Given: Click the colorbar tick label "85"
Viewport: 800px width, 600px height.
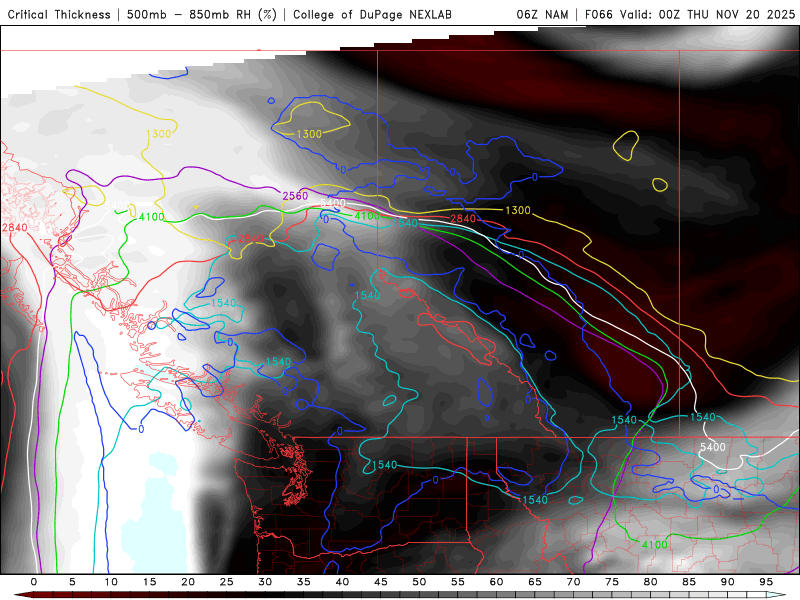Looking at the screenshot, I should [689, 582].
